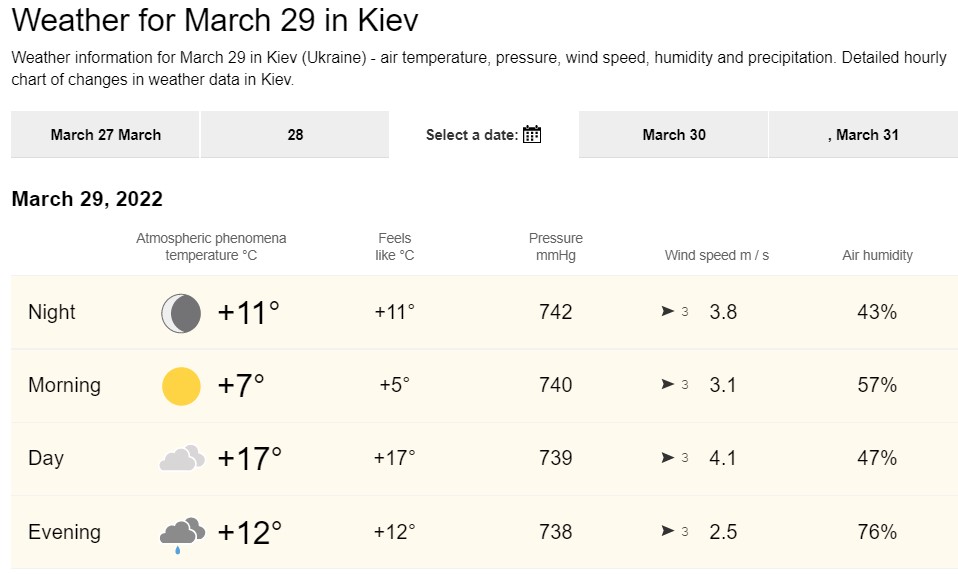The image size is (958, 574).
Task: Click the Evening rain cloud icon
Action: [181, 533]
